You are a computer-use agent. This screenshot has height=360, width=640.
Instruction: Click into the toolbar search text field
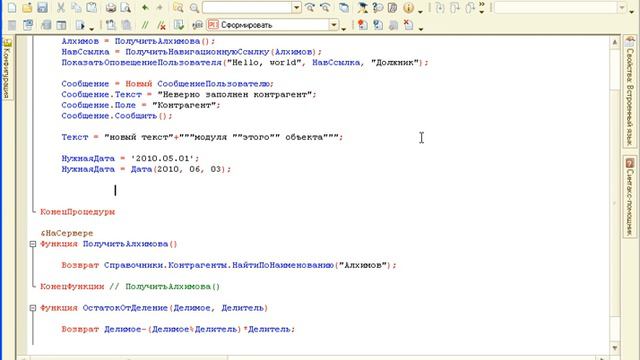[x=247, y=7]
